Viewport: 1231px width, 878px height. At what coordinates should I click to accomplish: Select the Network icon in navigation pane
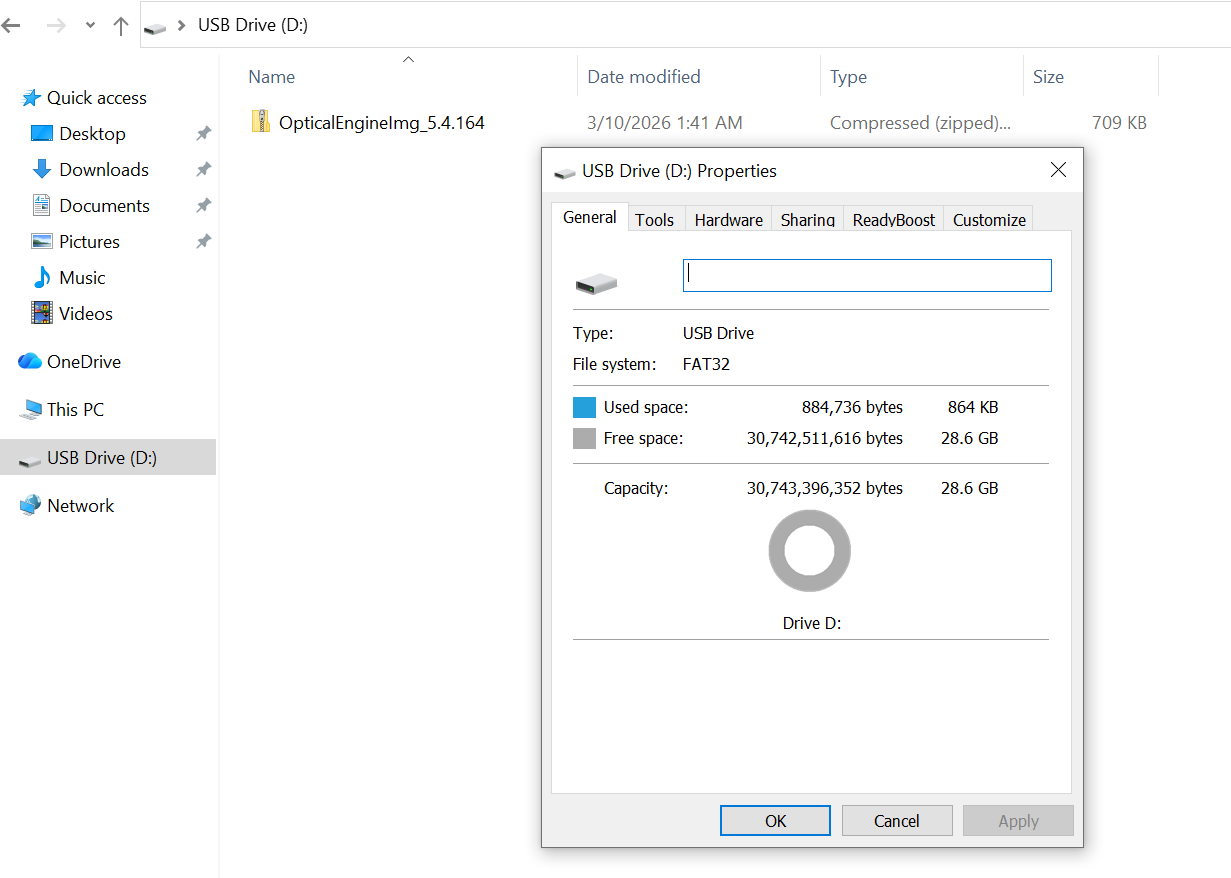click(x=30, y=506)
